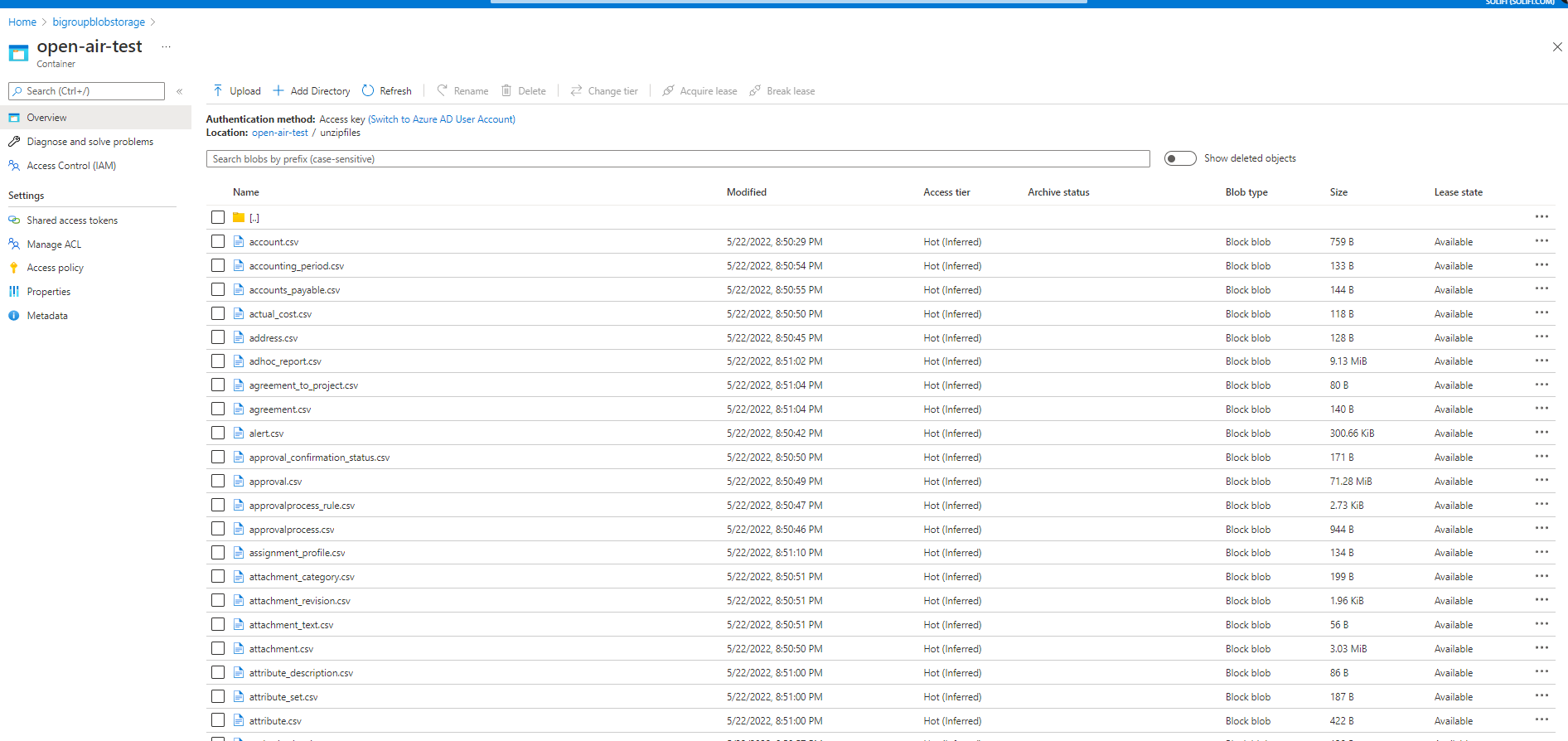
Task: Check the box for account.csv
Action: click(x=218, y=241)
